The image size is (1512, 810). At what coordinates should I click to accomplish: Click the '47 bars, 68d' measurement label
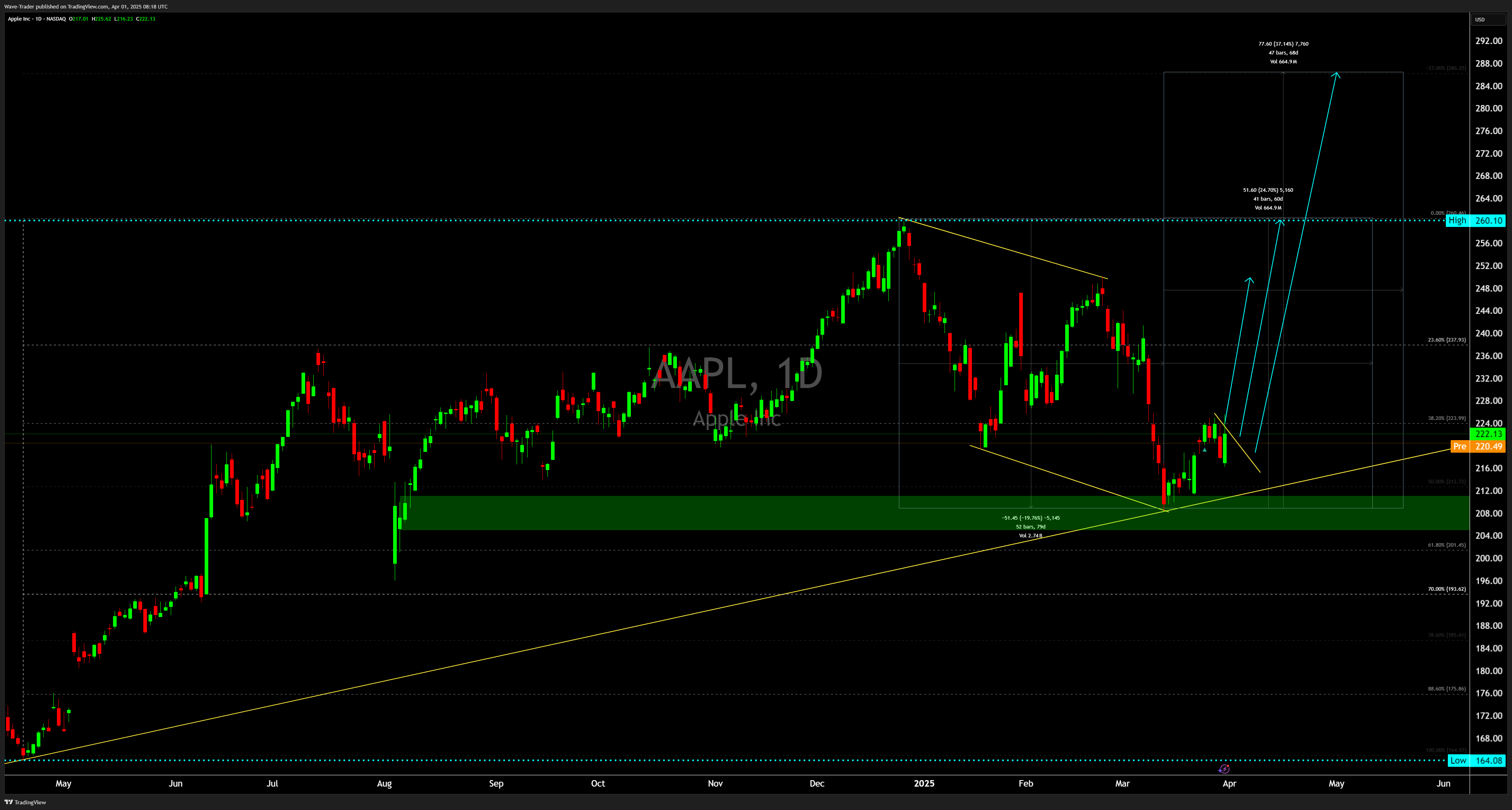[x=1283, y=52]
